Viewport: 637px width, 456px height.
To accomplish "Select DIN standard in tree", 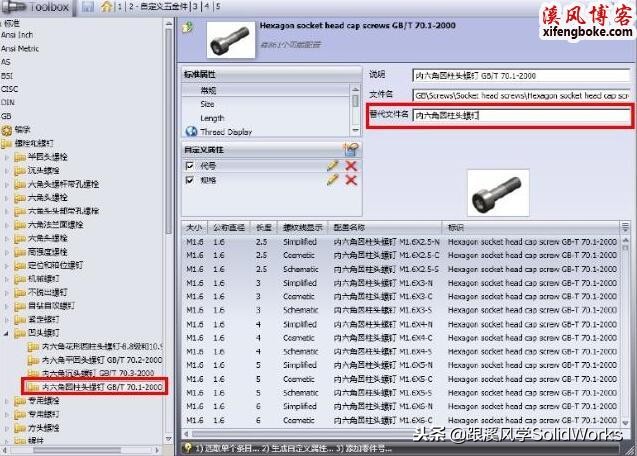I will (x=8, y=102).
